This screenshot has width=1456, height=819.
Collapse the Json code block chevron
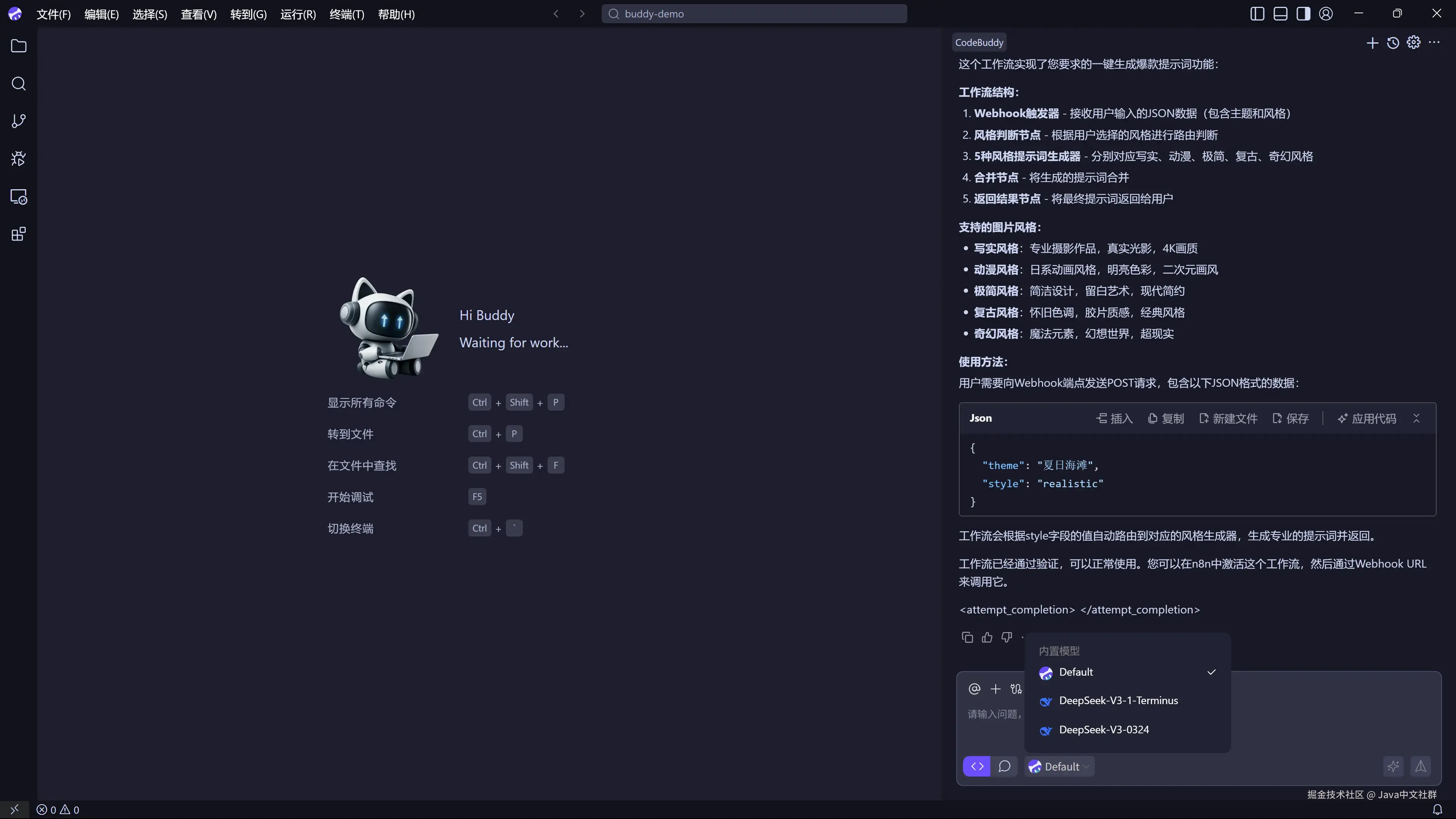[x=1417, y=418]
